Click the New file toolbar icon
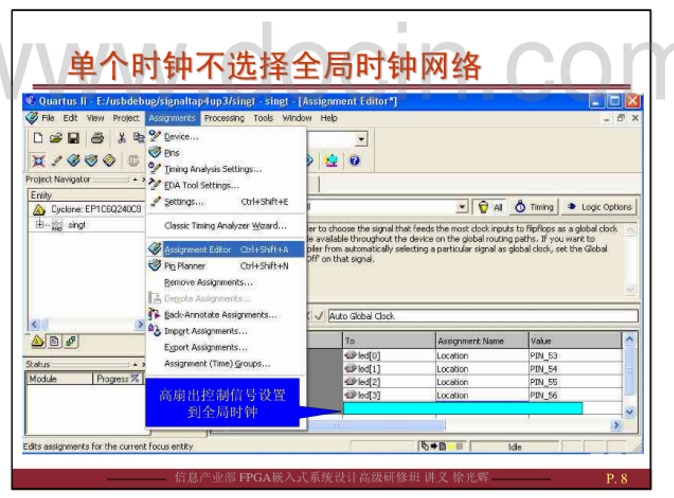Viewport: 674px width, 498px height. point(38,138)
